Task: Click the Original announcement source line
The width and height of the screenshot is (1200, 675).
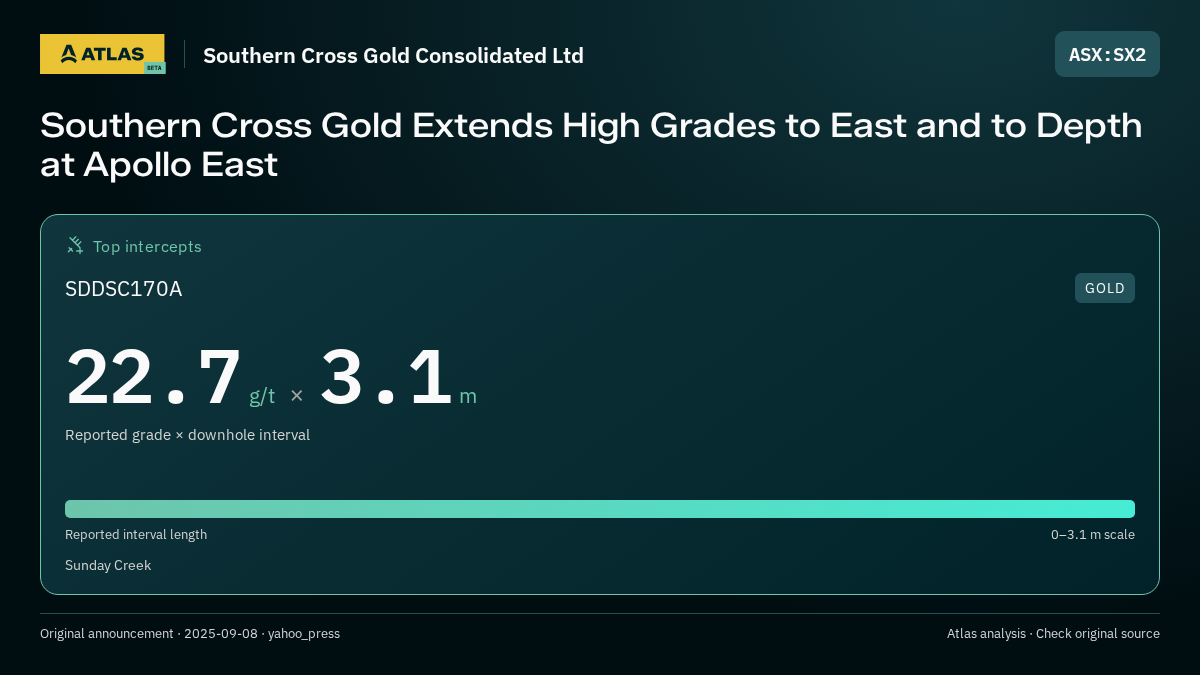Action: click(x=190, y=634)
